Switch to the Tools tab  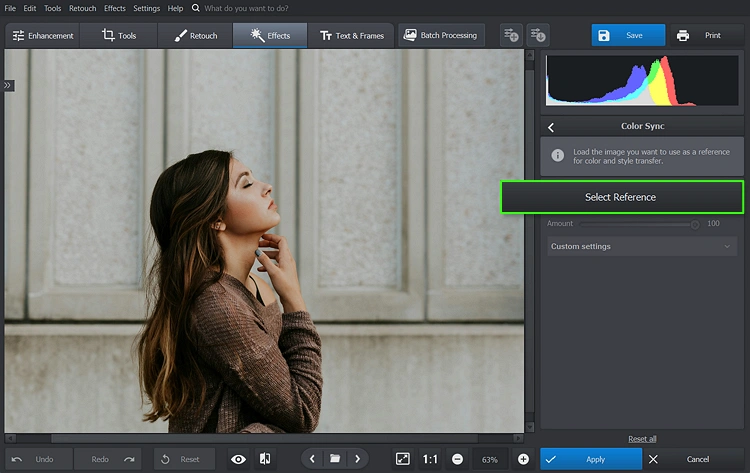[119, 35]
